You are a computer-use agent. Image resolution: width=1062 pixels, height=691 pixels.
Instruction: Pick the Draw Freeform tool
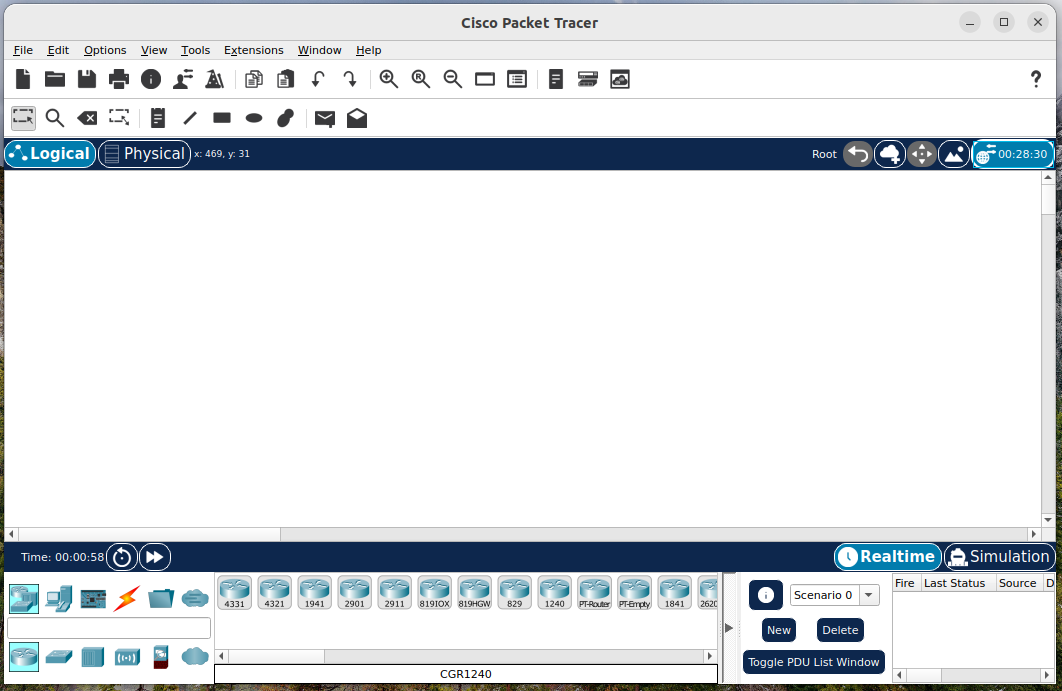pos(286,118)
